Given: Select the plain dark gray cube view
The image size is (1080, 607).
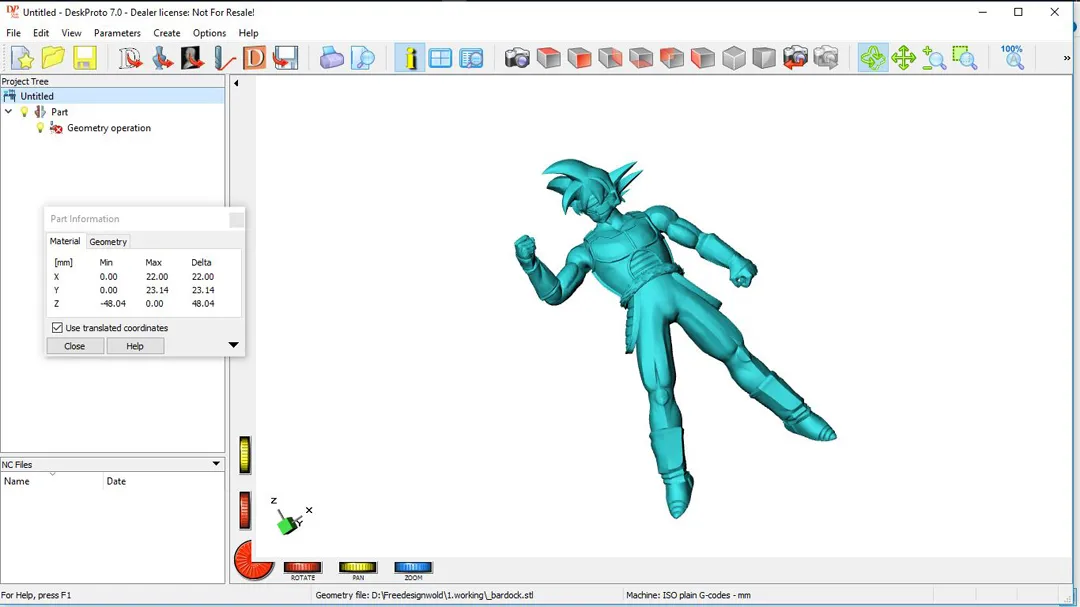Looking at the screenshot, I should 764,58.
